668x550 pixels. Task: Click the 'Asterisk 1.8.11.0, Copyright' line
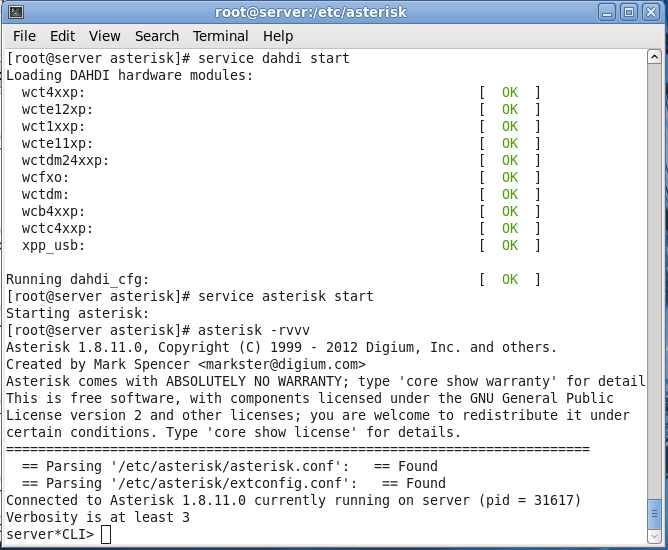tap(281, 347)
